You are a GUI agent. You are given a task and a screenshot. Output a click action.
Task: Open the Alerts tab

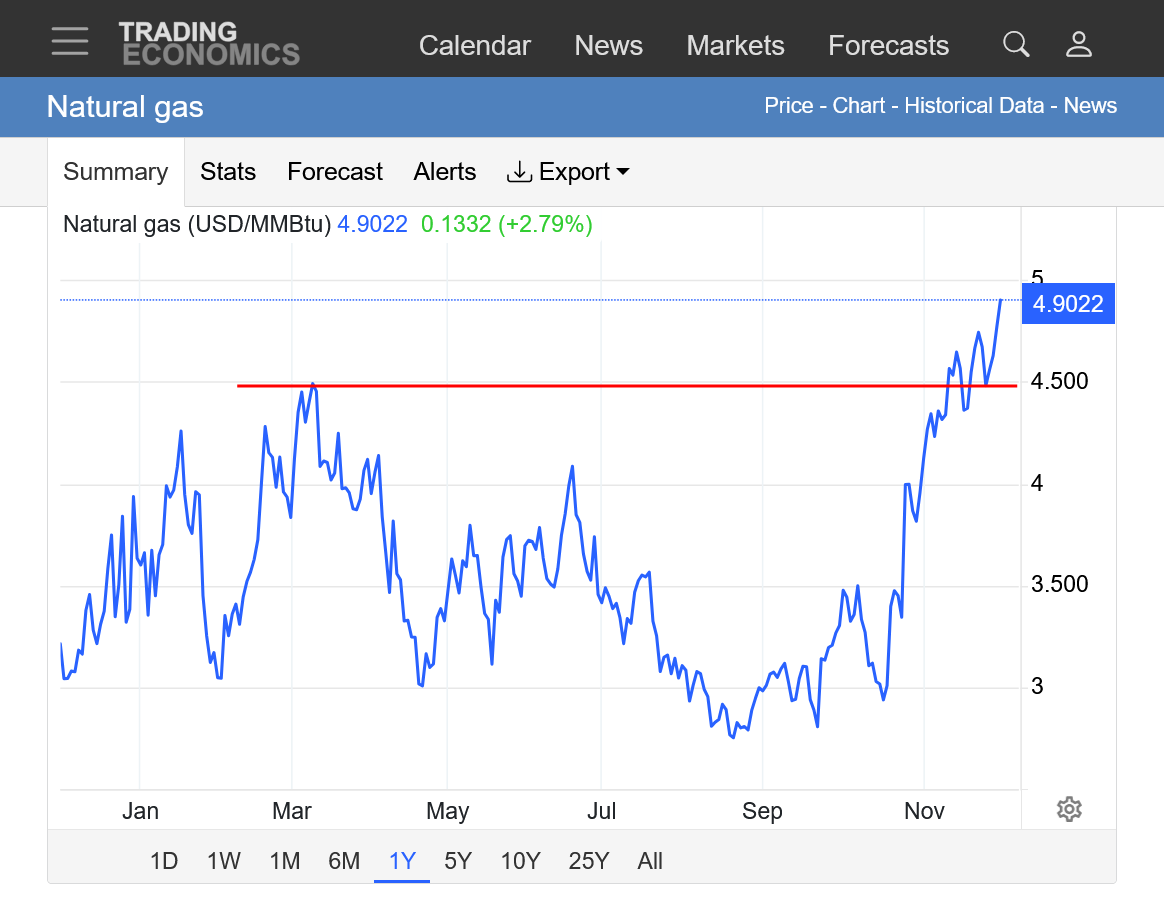(x=445, y=172)
